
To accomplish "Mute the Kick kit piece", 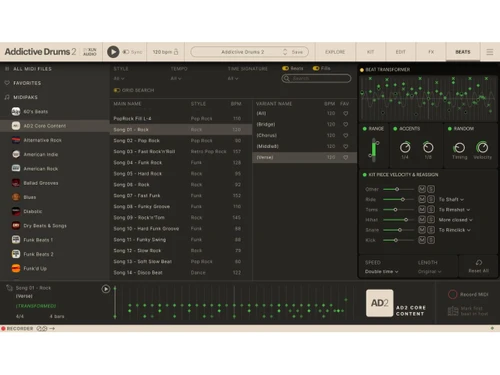I will pos(422,240).
